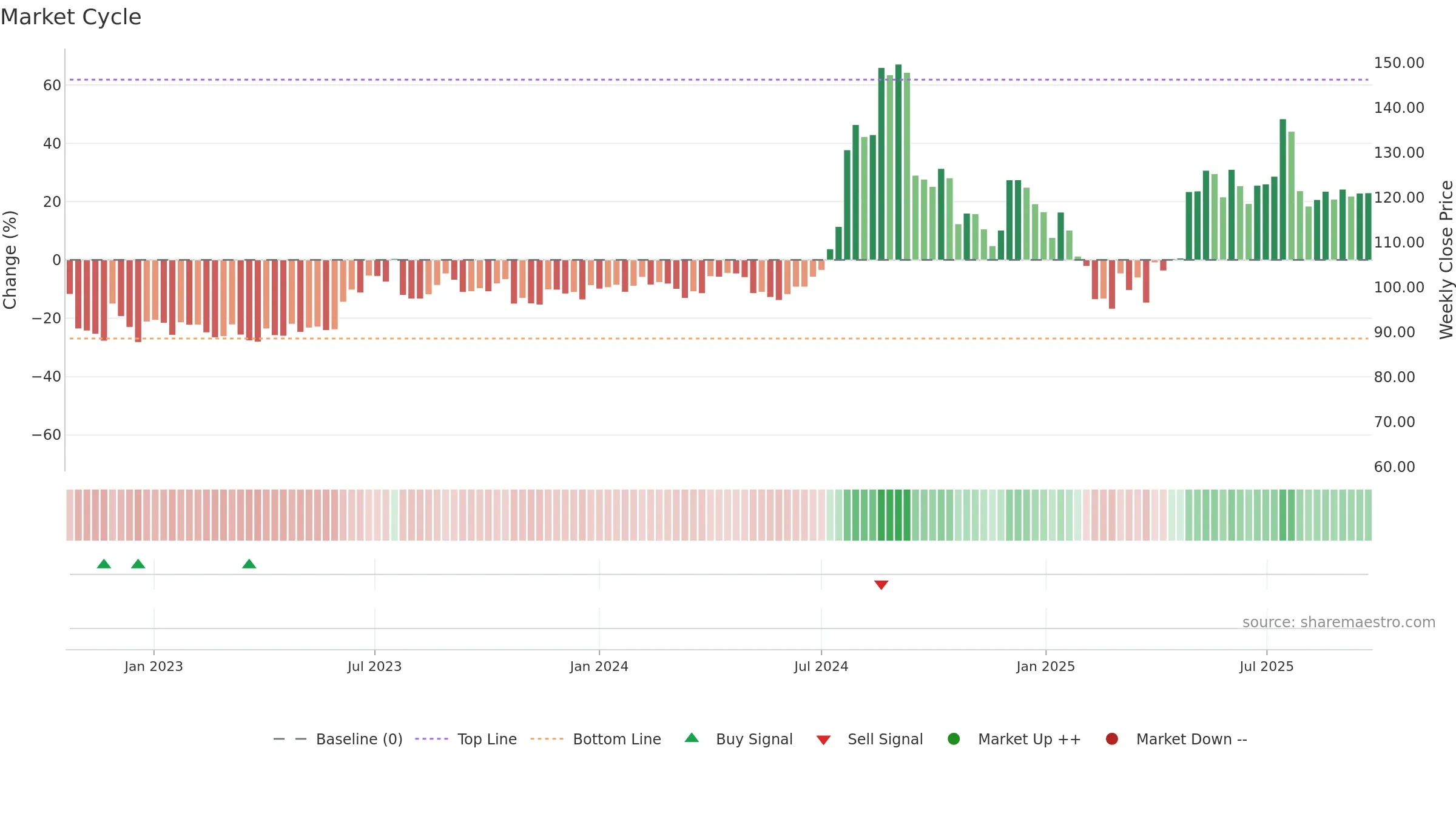Click the tallest green bar above the top line
The height and width of the screenshot is (819, 1456).
tap(898, 162)
